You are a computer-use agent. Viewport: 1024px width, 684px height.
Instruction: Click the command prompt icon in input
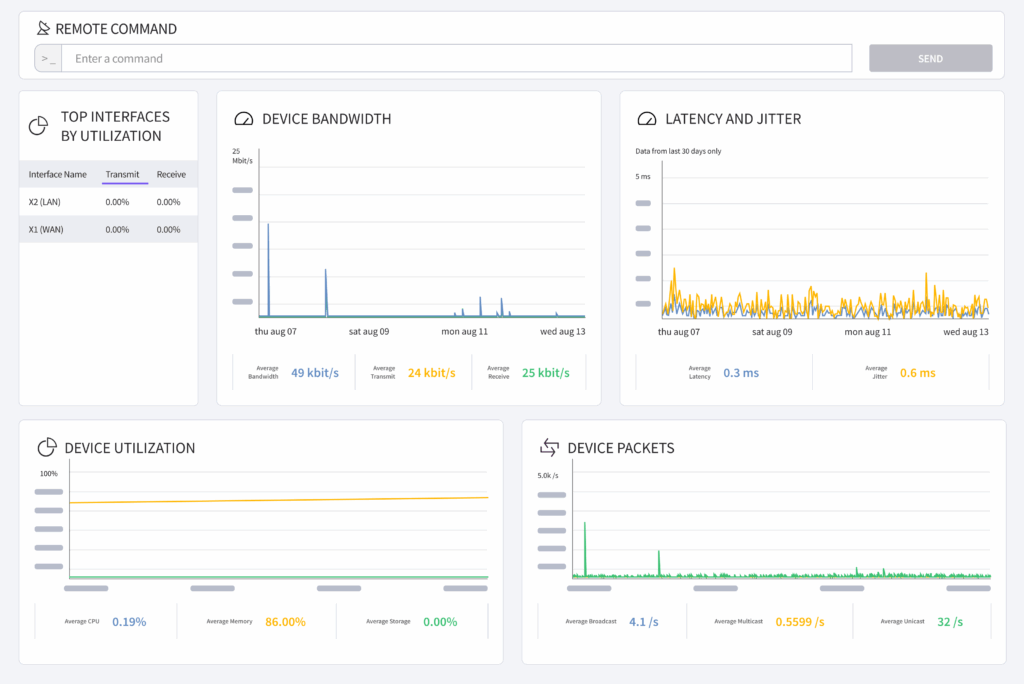(48, 58)
